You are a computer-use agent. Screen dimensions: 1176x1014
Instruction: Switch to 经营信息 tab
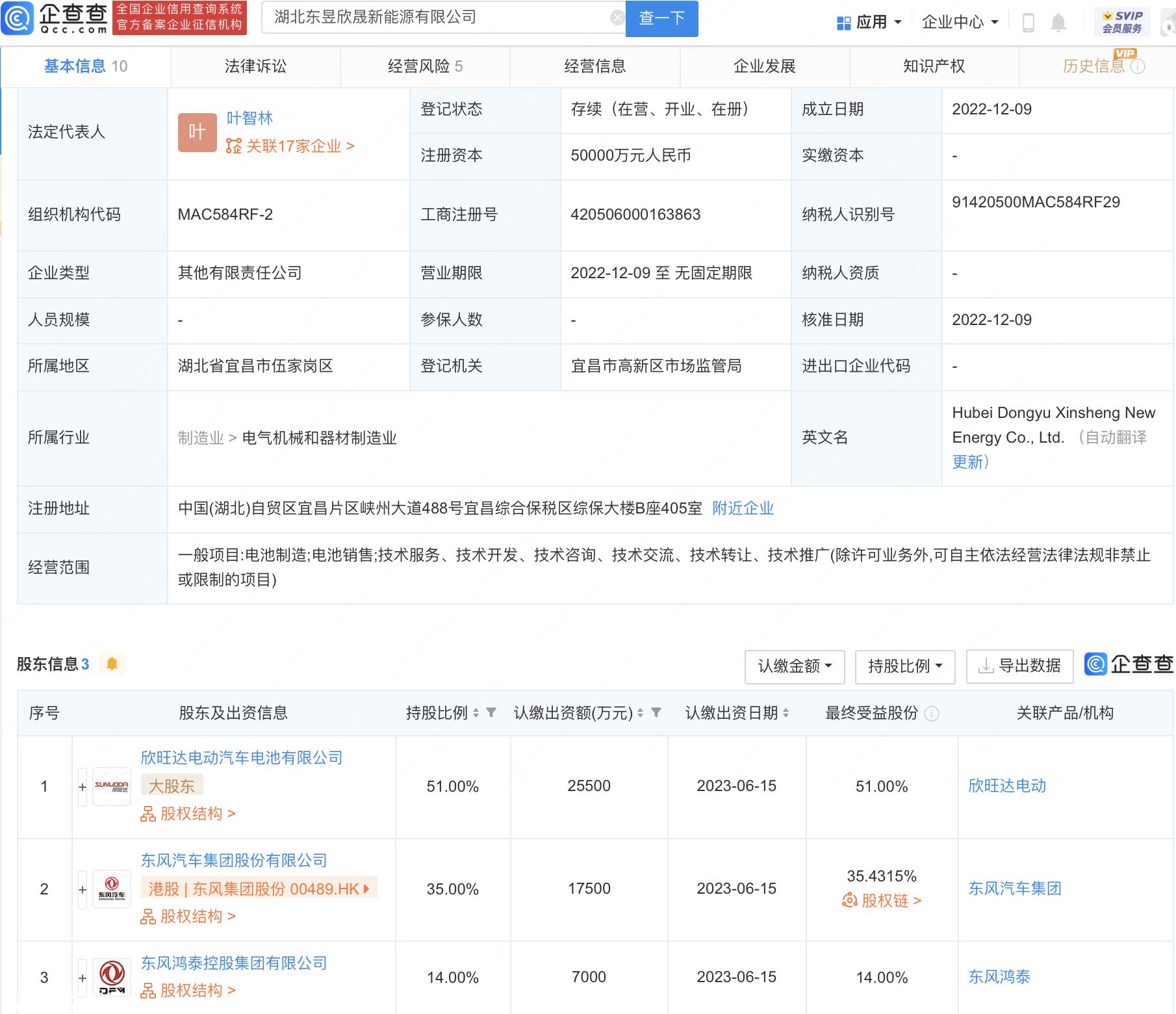coord(594,66)
